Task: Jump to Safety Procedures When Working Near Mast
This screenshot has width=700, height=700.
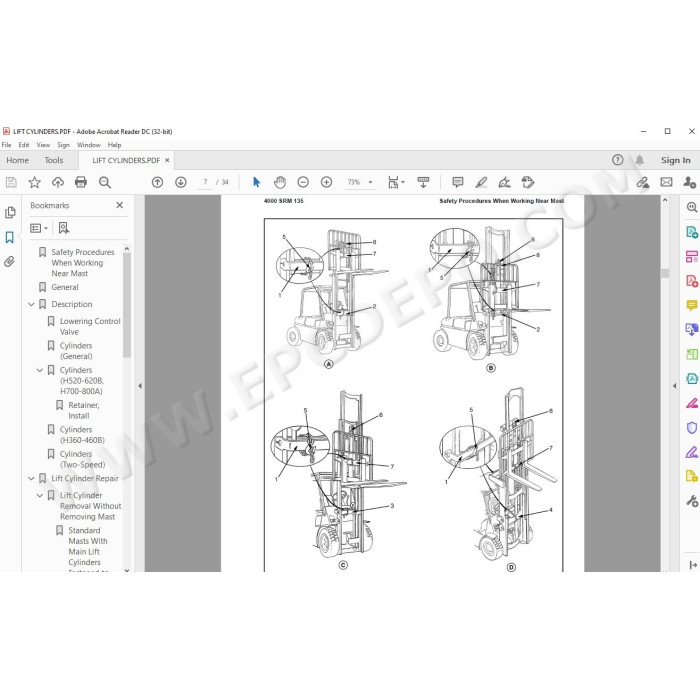Action: pyautogui.click(x=83, y=262)
